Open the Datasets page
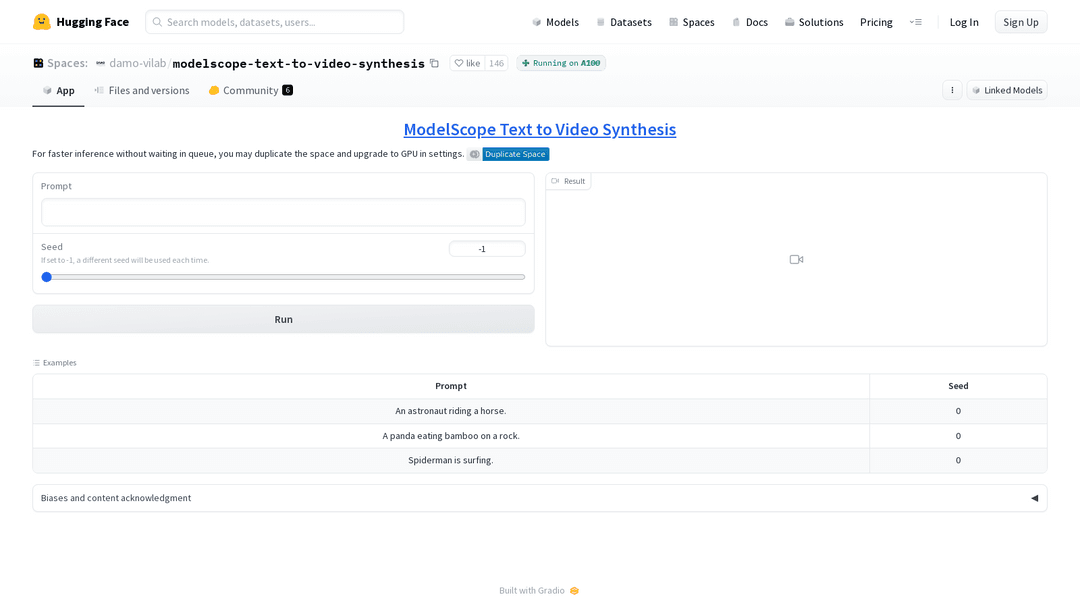This screenshot has height=608, width=1080. 624,22
